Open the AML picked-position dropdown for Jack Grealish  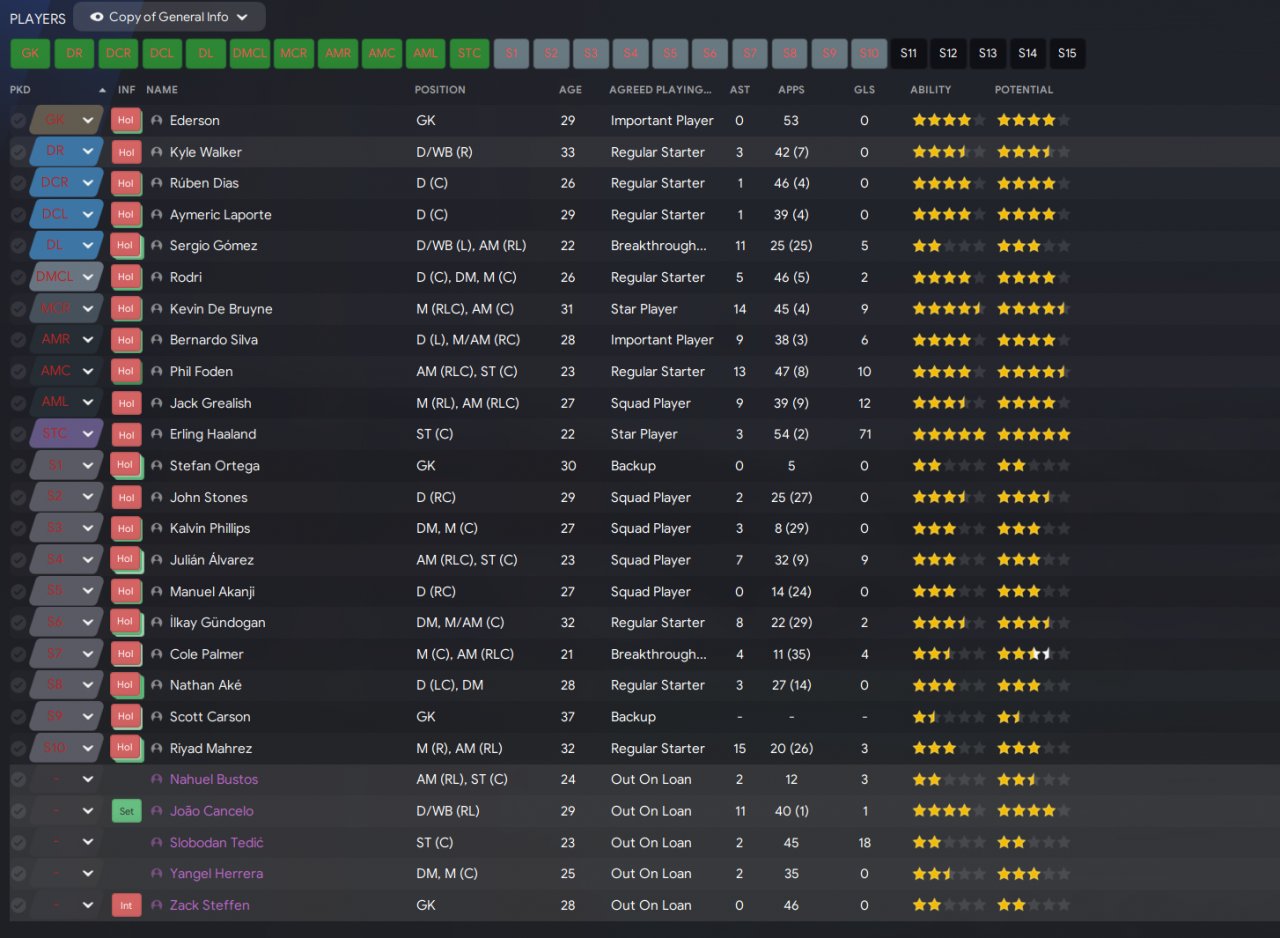[67, 403]
